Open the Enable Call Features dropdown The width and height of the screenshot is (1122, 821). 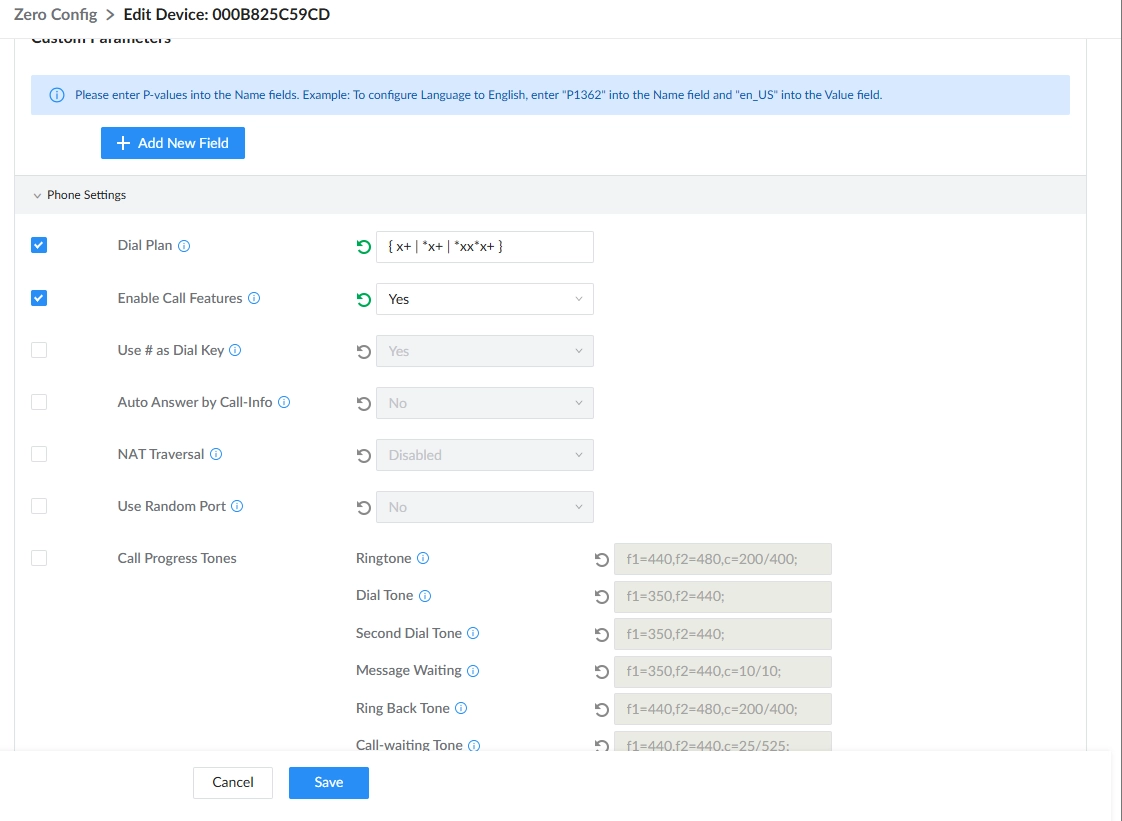pos(484,299)
